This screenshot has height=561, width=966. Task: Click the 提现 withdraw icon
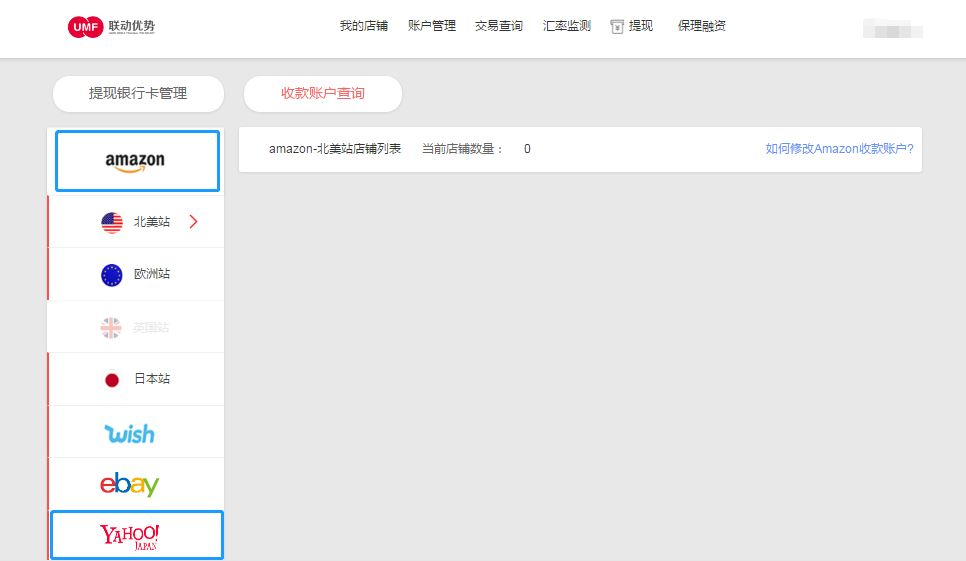tap(617, 26)
